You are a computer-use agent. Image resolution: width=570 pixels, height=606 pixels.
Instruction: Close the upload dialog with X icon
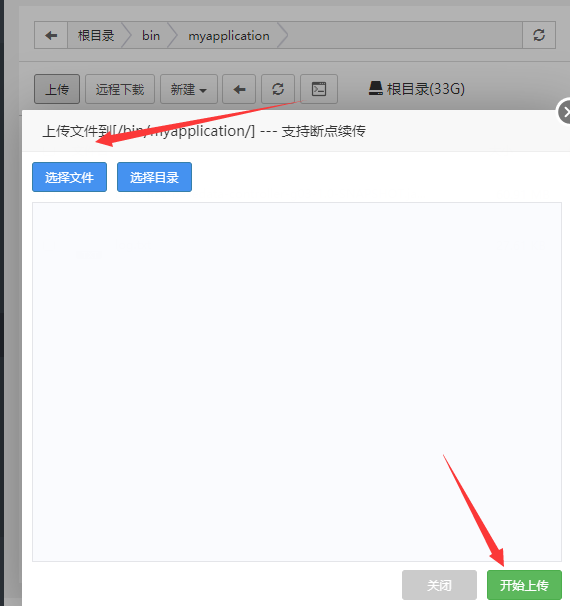point(565,112)
